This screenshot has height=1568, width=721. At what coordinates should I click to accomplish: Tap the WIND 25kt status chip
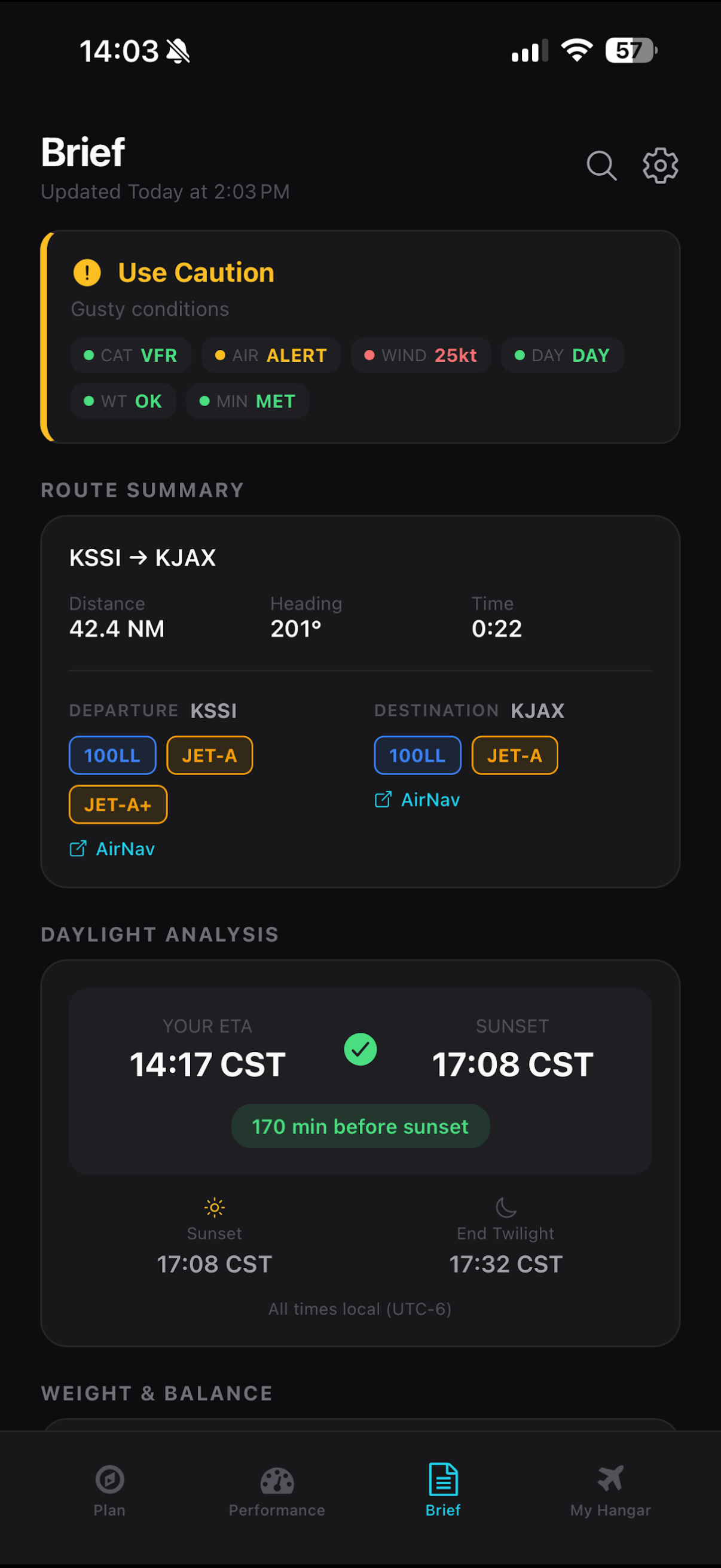pos(420,355)
